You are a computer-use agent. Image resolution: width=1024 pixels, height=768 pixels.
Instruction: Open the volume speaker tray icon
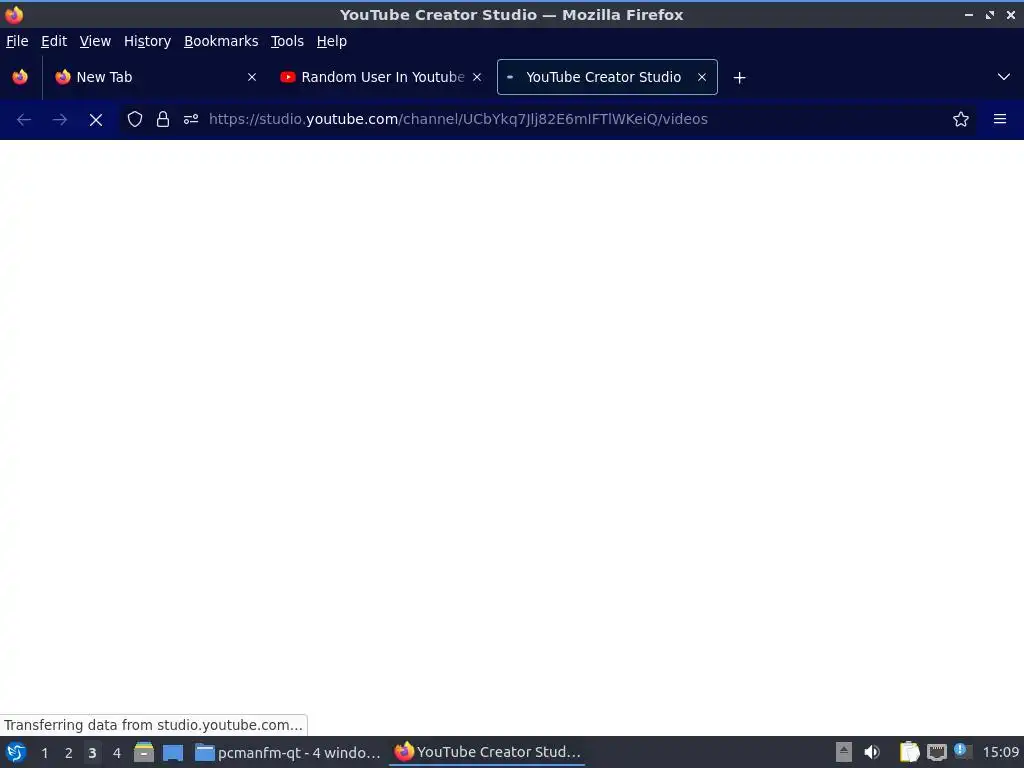click(872, 752)
